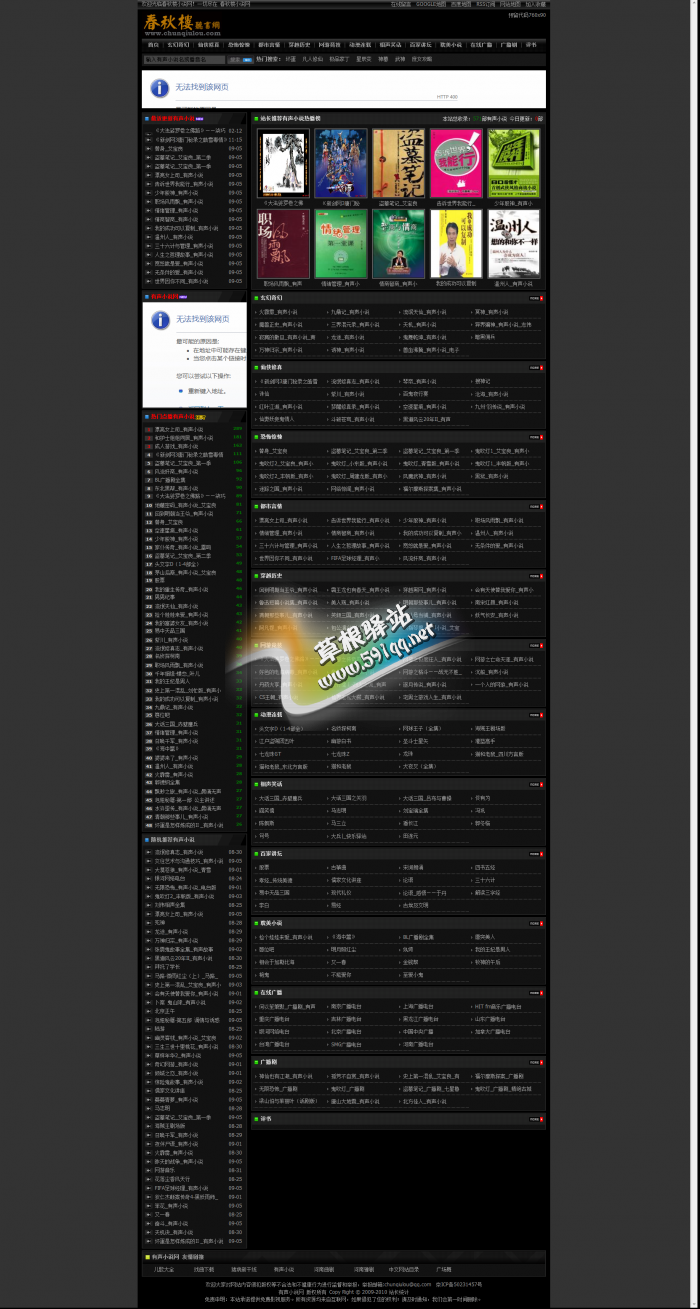Open 在线广播 in the navigation bar
Viewport: 700px width, 1309px height.
(481, 45)
